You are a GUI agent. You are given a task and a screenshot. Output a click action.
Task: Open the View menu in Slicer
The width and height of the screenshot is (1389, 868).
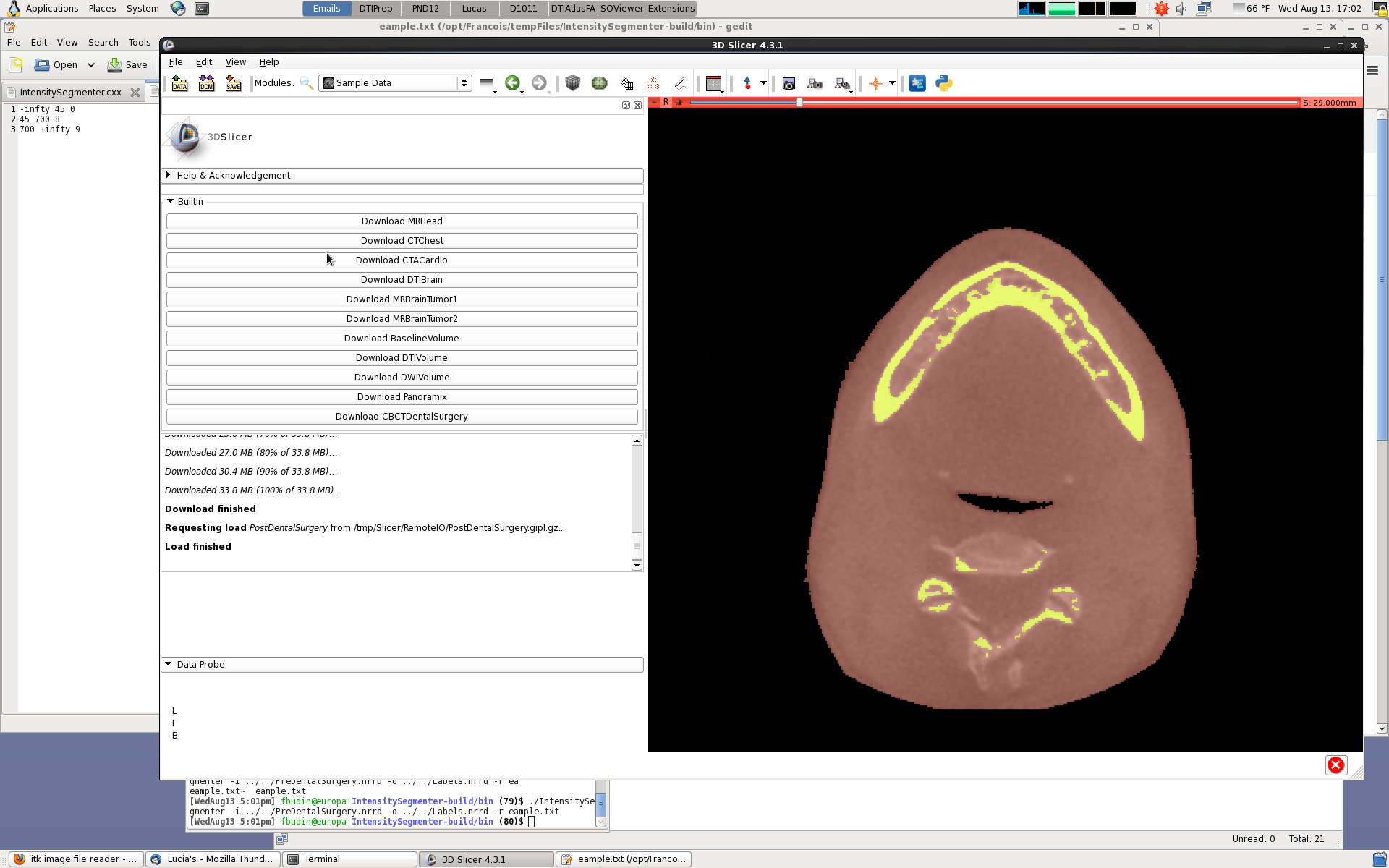(x=235, y=62)
